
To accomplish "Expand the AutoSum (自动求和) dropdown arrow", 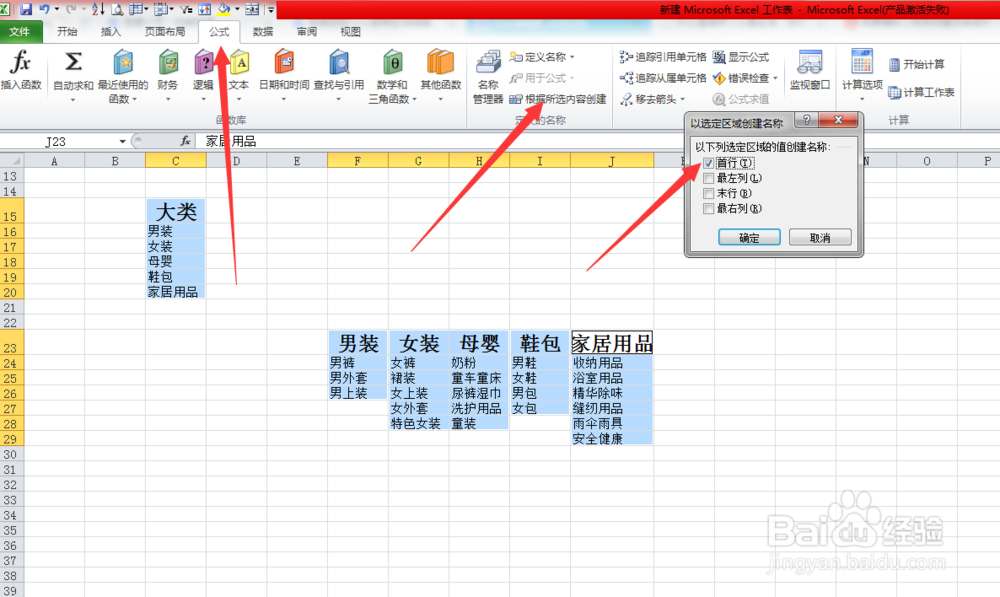I will point(73,100).
